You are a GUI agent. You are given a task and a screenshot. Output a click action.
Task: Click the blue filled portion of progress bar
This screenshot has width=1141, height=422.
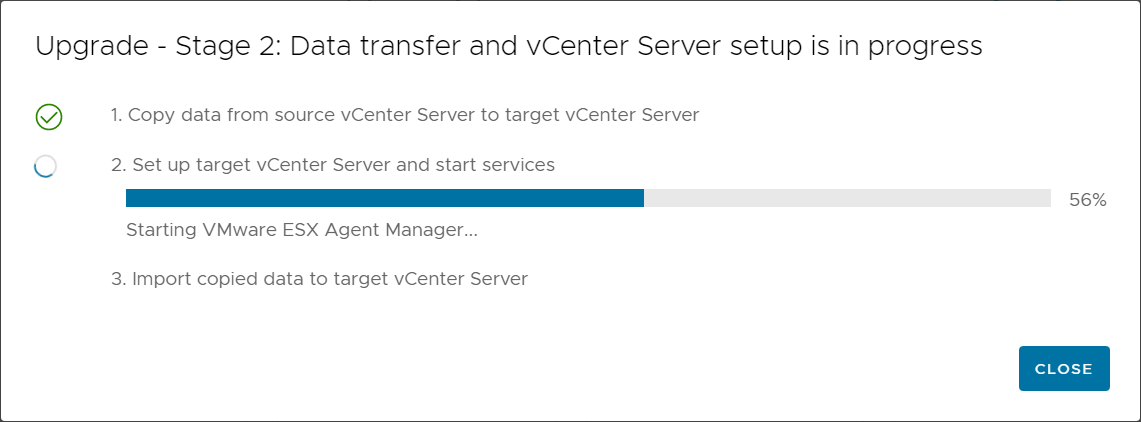[x=385, y=198]
